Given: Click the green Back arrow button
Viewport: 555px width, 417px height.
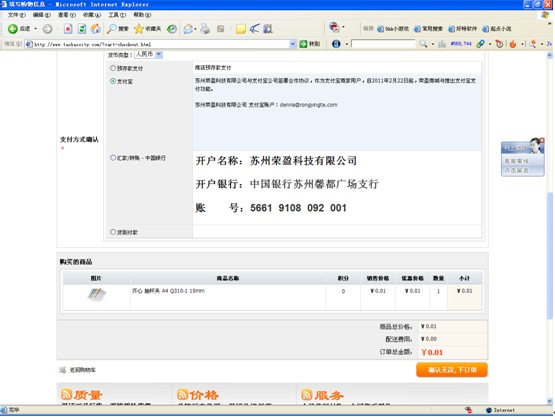Looking at the screenshot, I should pyautogui.click(x=13, y=29).
